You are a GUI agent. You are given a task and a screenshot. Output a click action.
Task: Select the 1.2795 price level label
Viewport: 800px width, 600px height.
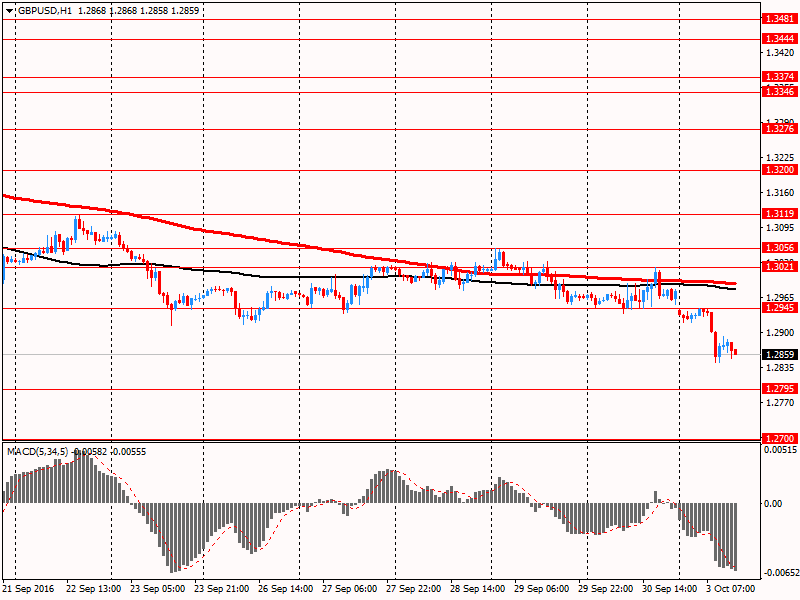tap(780, 389)
